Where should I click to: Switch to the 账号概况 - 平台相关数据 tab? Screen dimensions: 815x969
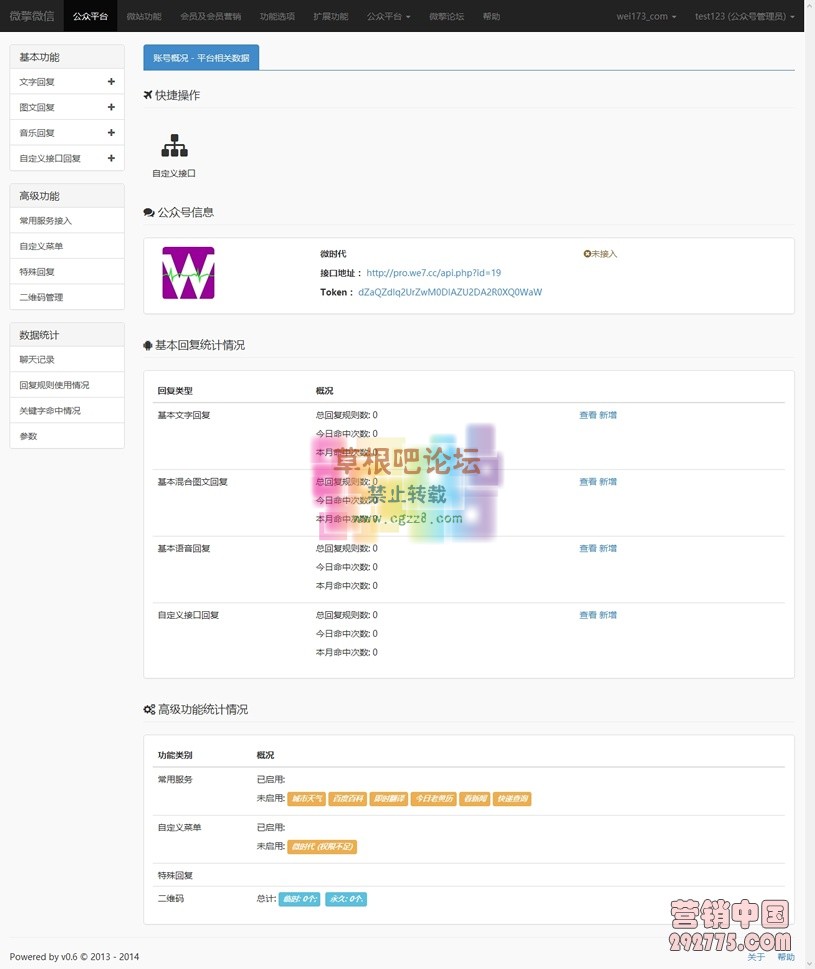pos(200,57)
